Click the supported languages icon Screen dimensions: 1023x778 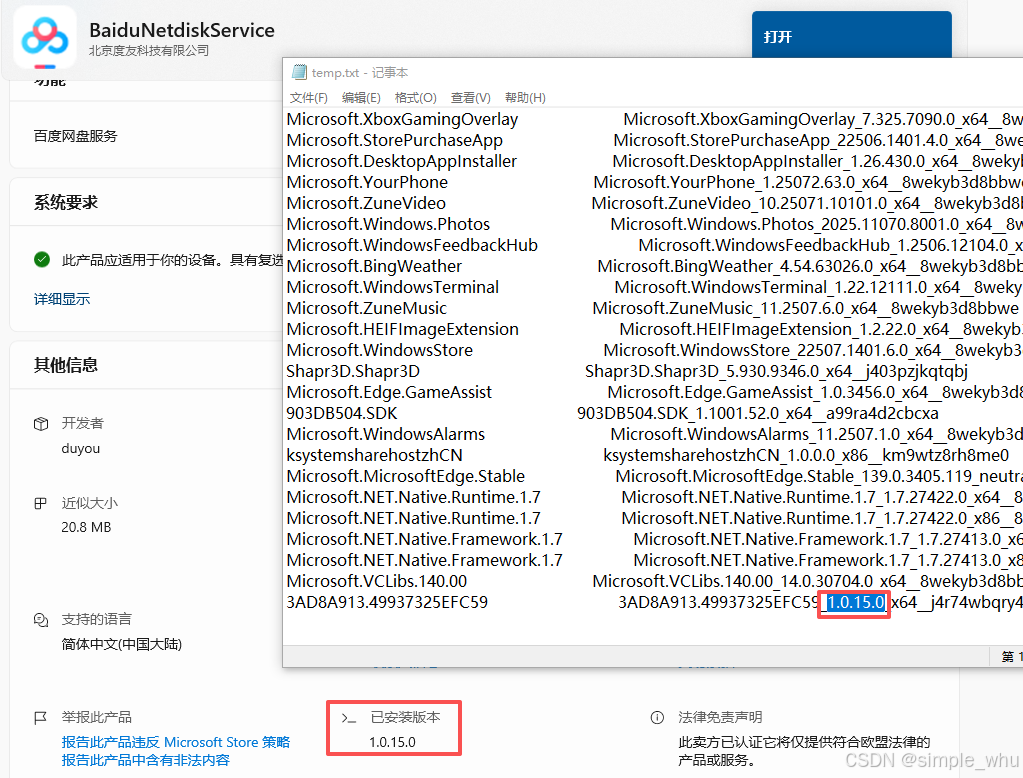(x=40, y=619)
